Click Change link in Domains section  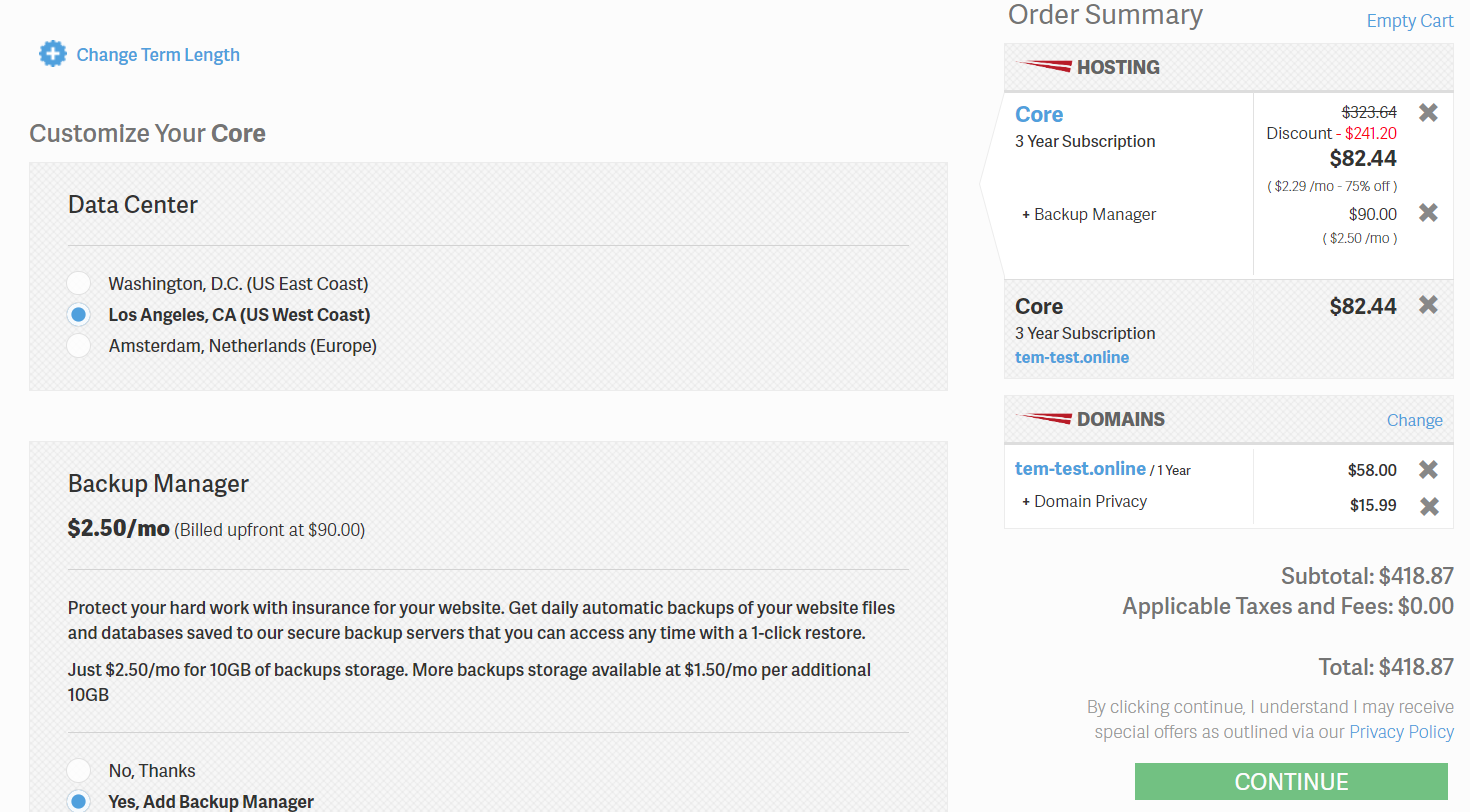[1414, 420]
